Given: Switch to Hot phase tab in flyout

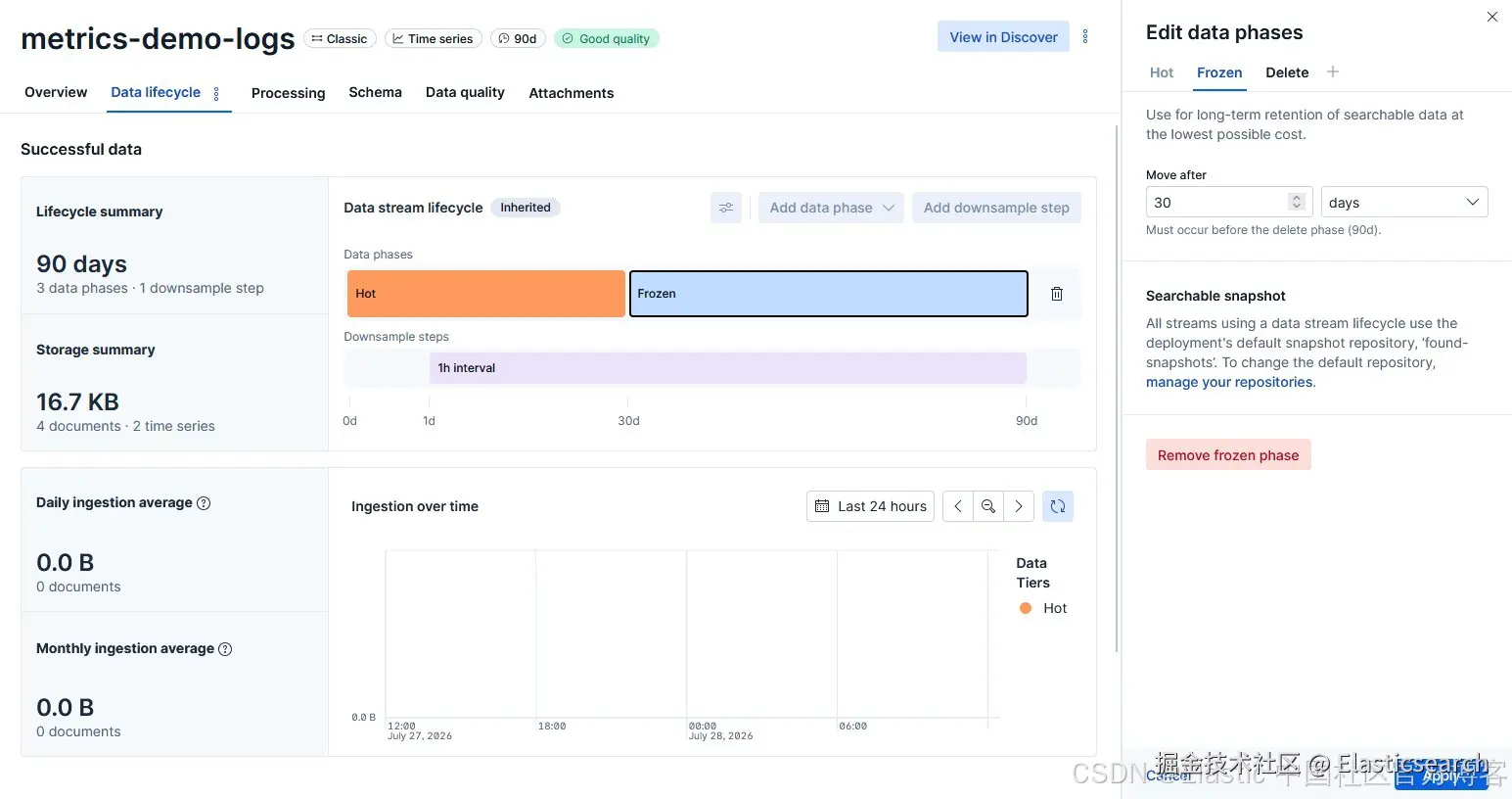Looking at the screenshot, I should click(x=1162, y=72).
